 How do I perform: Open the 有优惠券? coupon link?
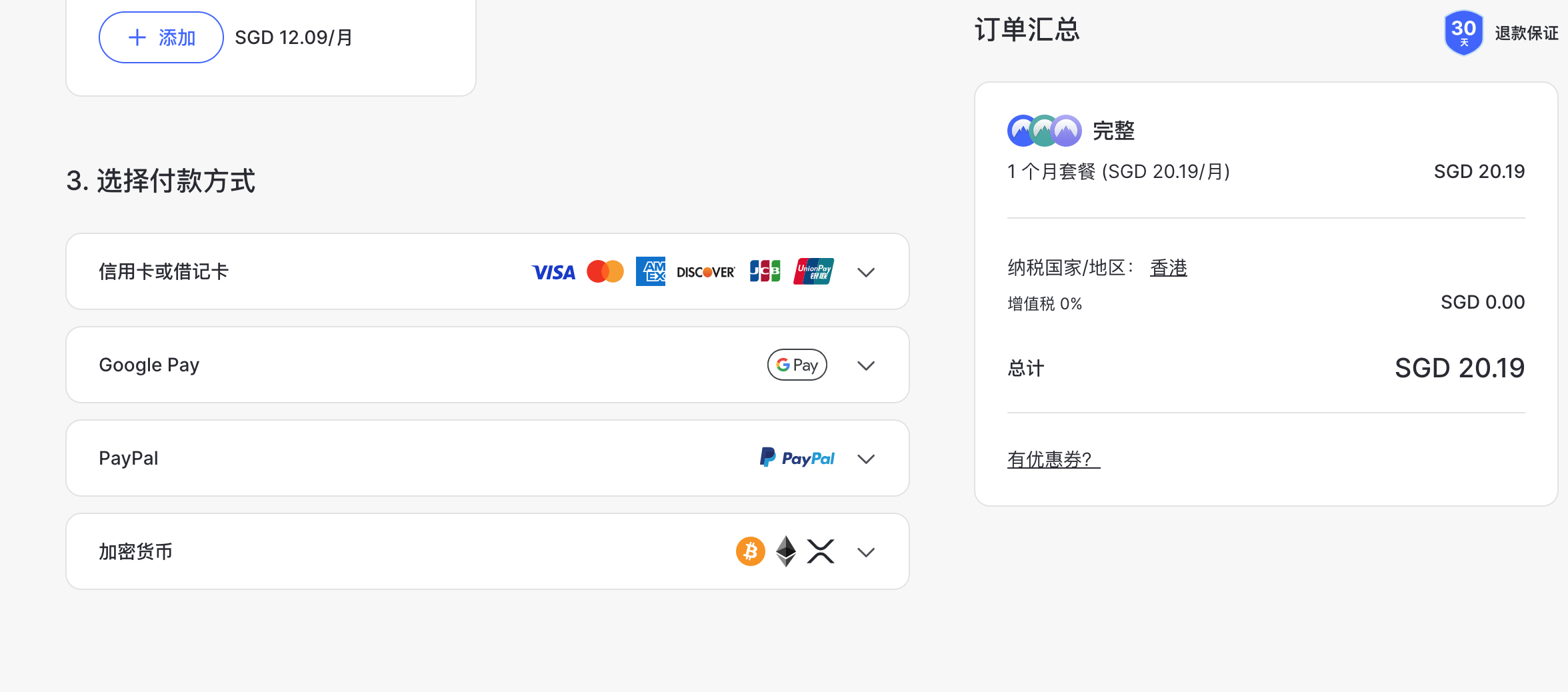point(1053,459)
